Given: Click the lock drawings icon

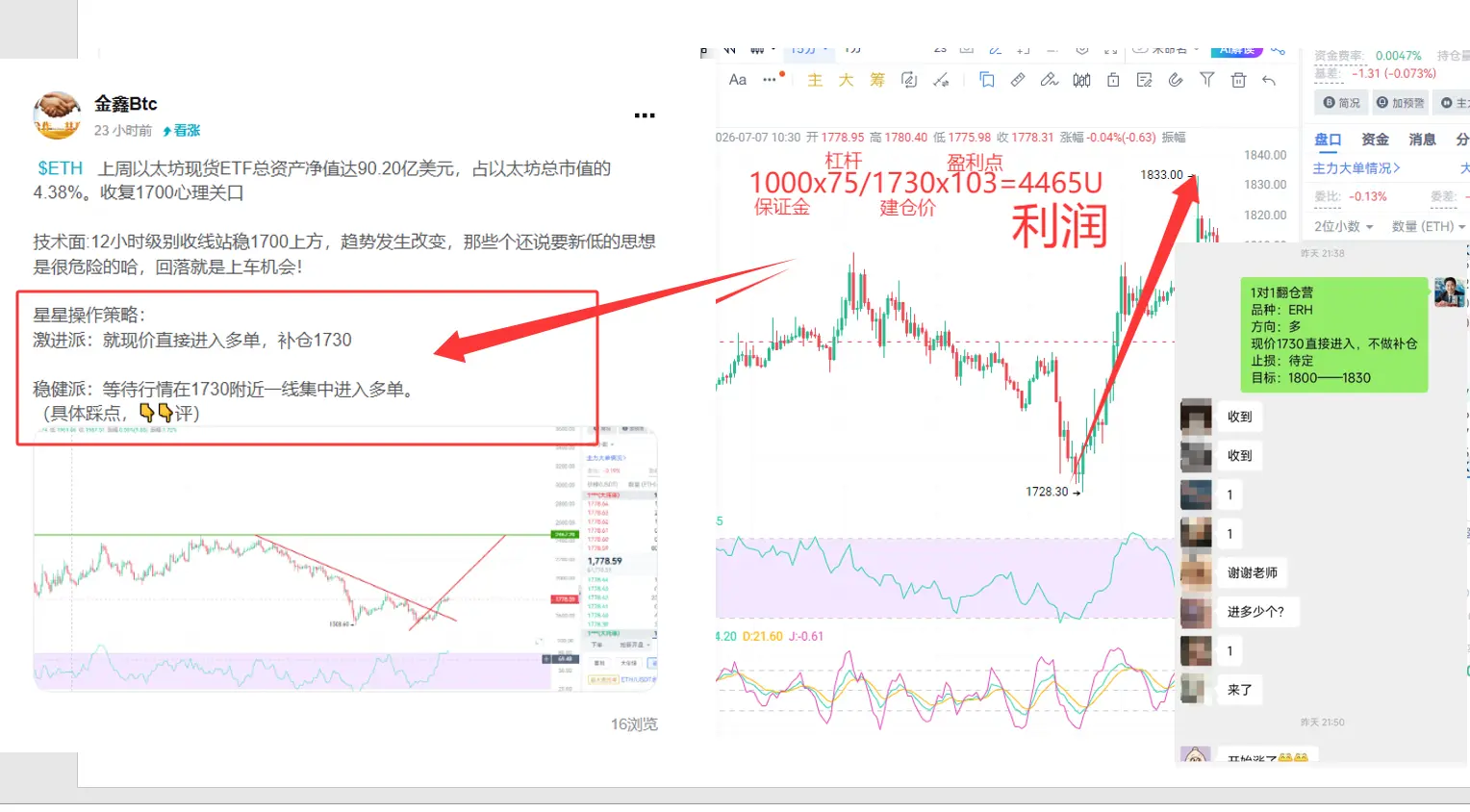Looking at the screenshot, I should point(1113,80).
